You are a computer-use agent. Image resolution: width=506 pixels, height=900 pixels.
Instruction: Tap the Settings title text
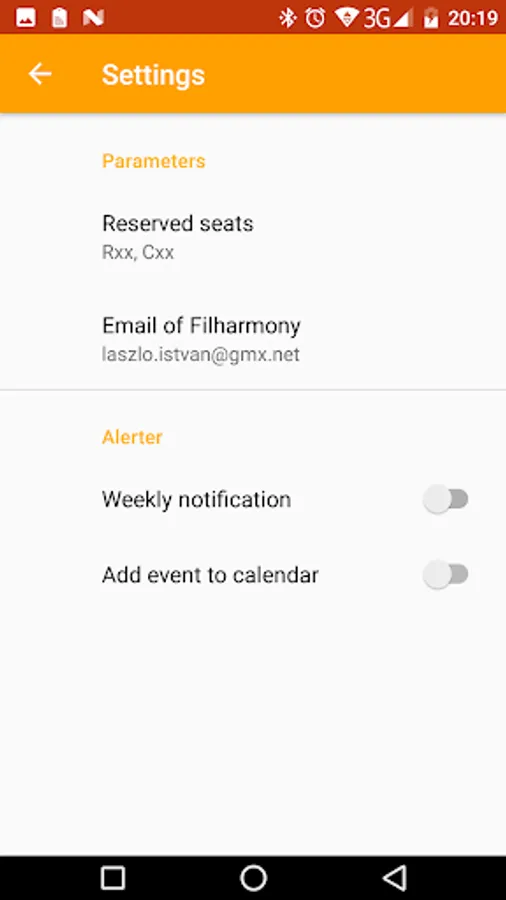[x=153, y=75]
